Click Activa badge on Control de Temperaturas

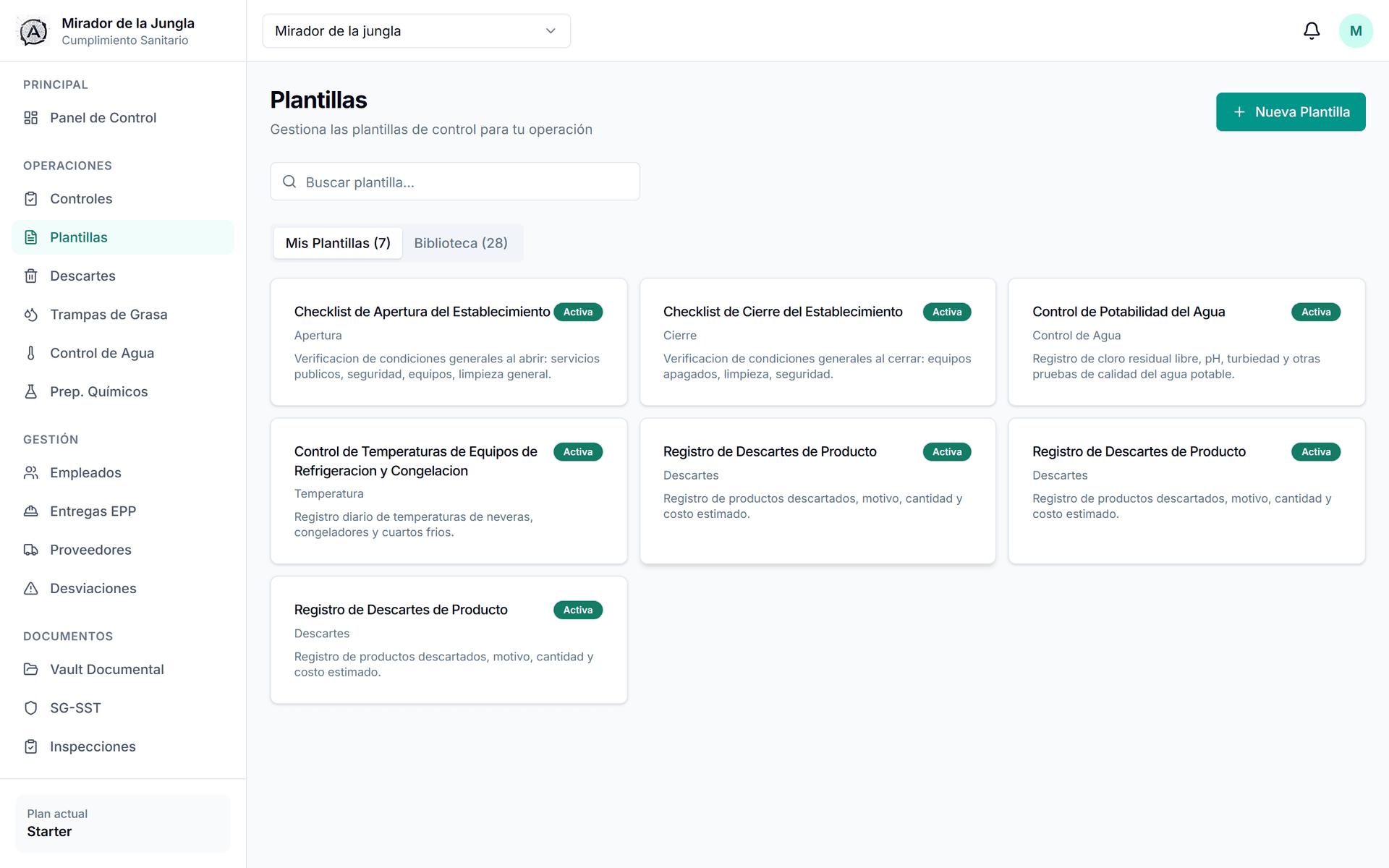[578, 451]
